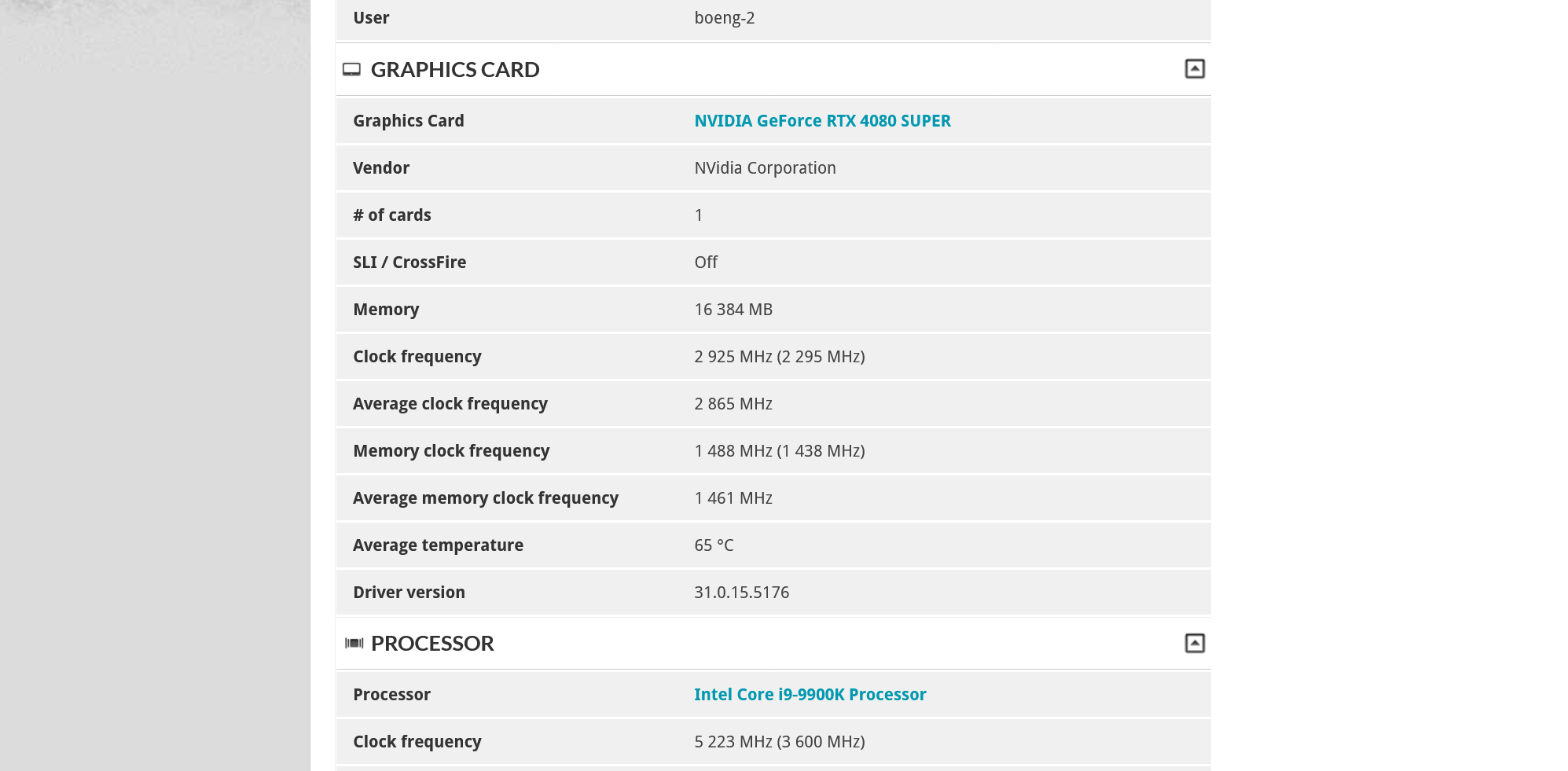Select the average clock value 2 865 MHz

pyautogui.click(x=733, y=404)
